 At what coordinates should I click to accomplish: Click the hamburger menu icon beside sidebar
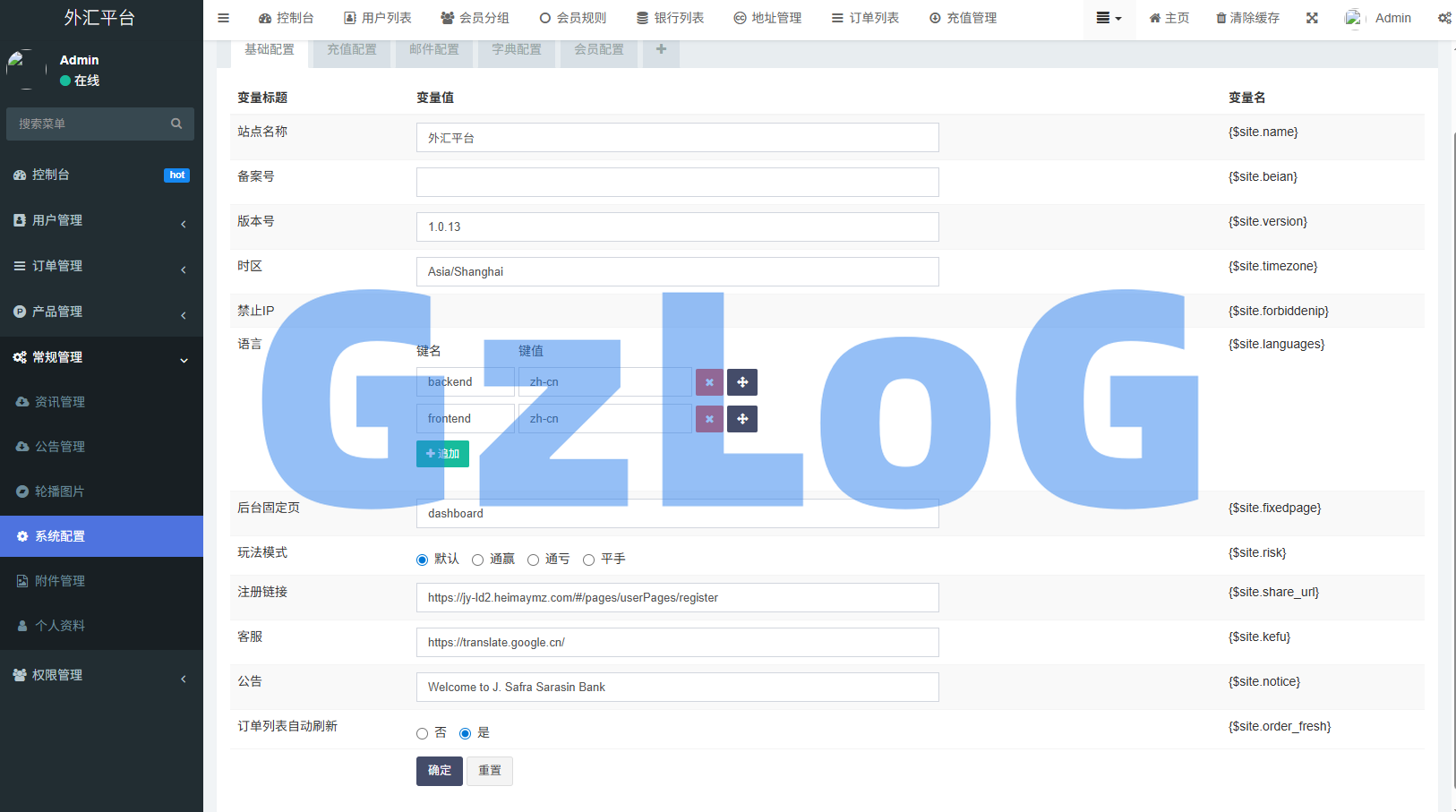point(223,17)
